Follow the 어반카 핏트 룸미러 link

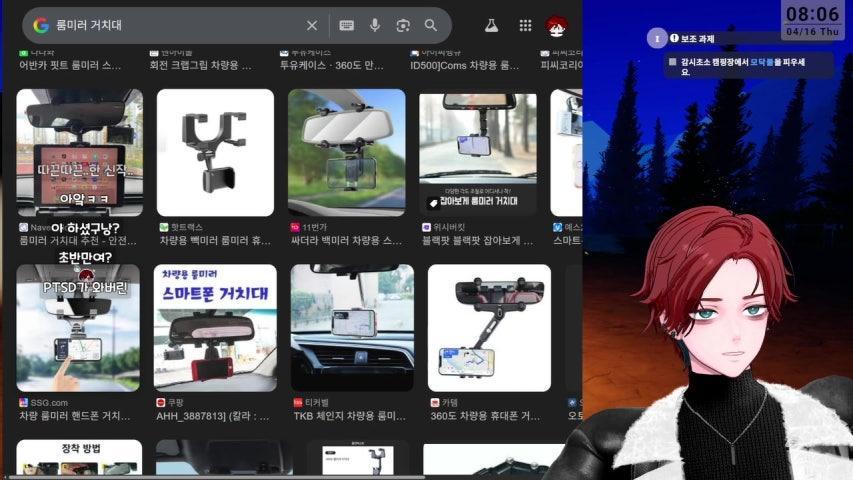(70, 65)
